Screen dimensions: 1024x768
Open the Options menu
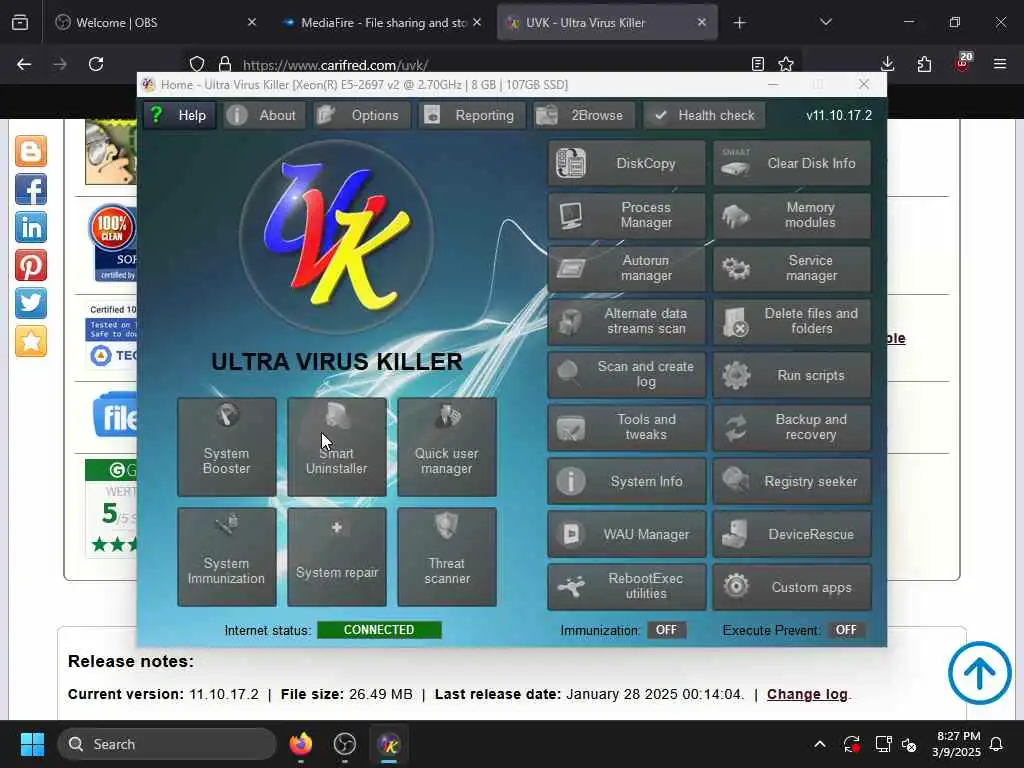click(361, 116)
